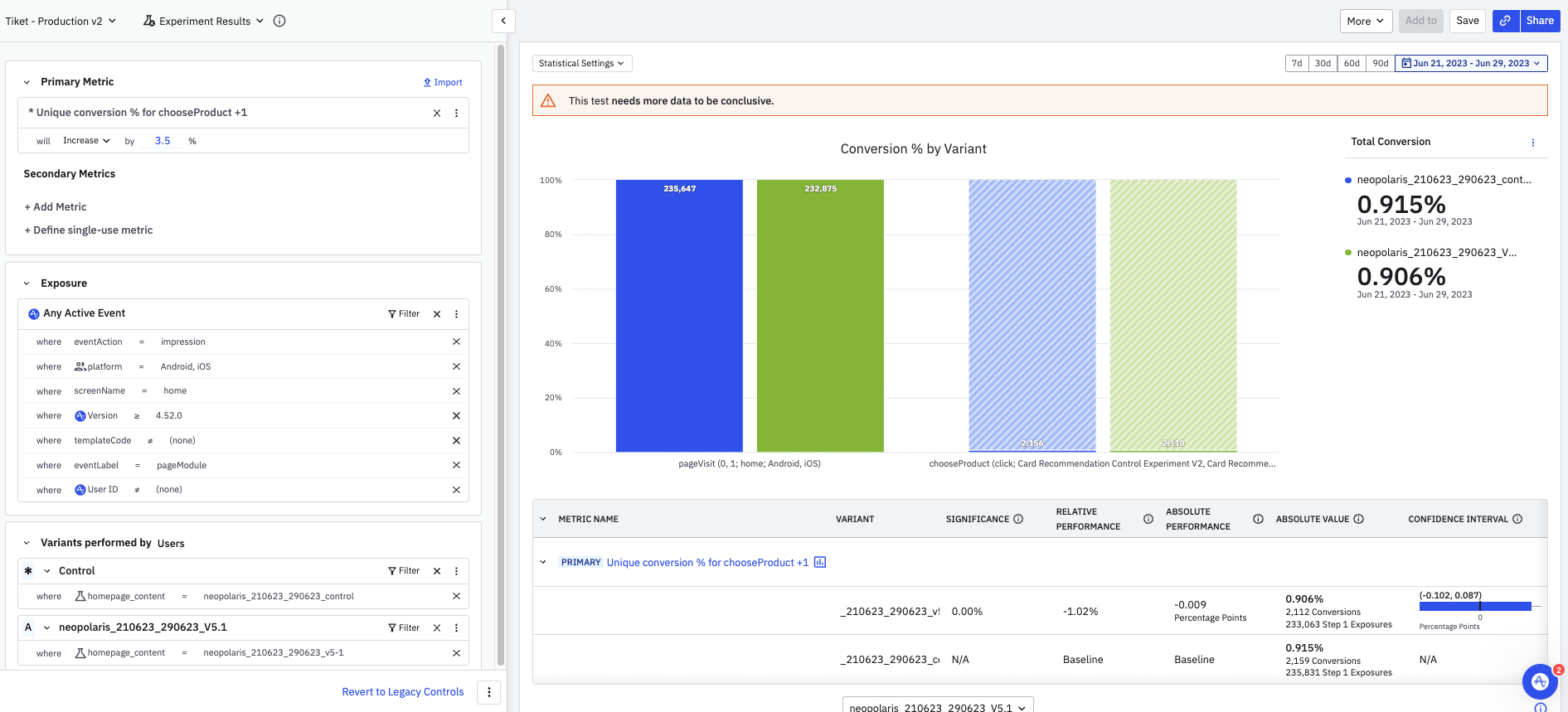Click Revert to Legacy Controls link

(x=403, y=692)
